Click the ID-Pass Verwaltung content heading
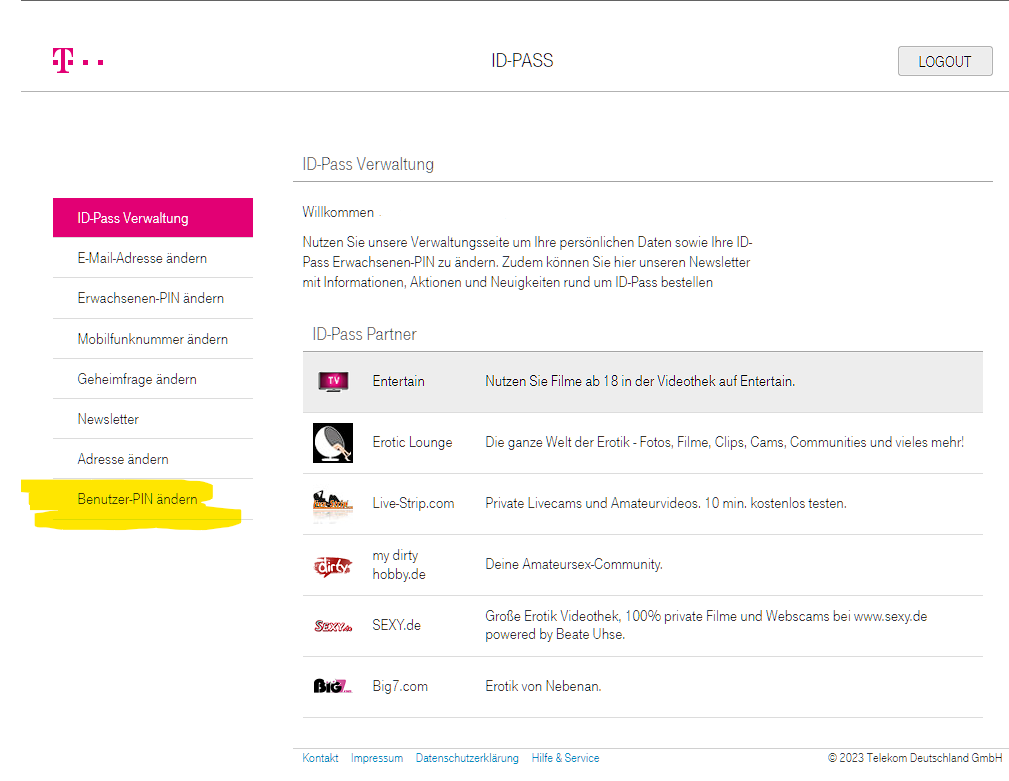This screenshot has height=781, width=1009. pos(368,164)
